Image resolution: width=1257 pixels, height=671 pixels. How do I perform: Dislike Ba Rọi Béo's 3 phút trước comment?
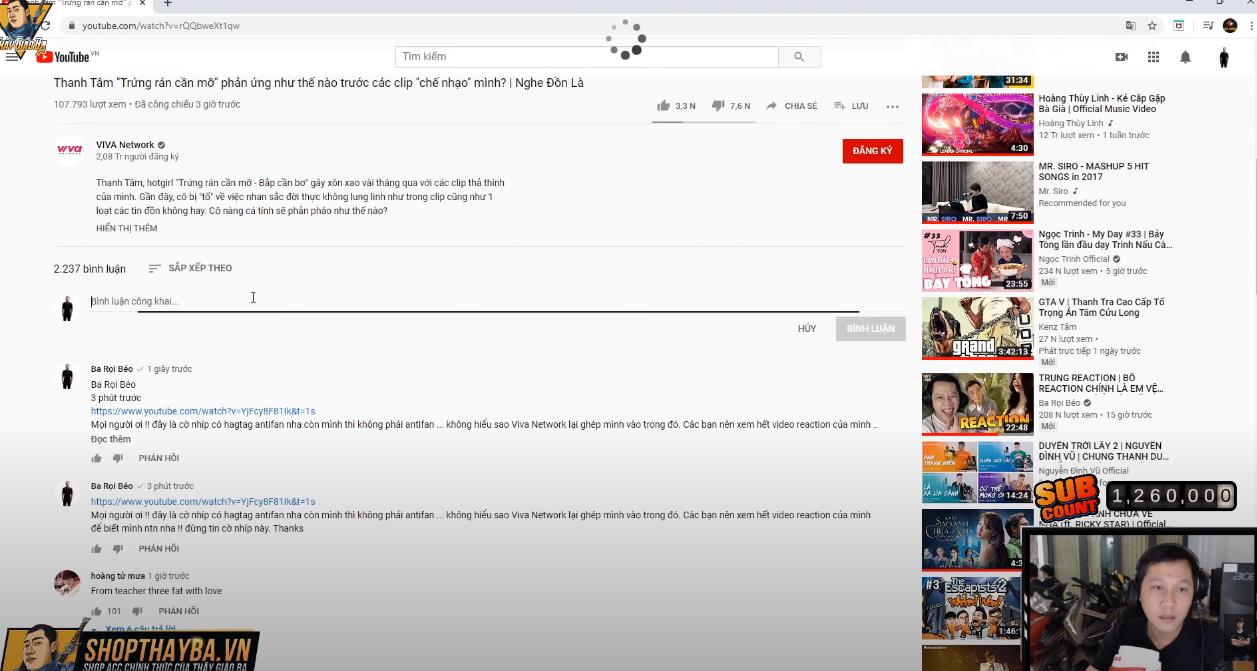tap(118, 548)
